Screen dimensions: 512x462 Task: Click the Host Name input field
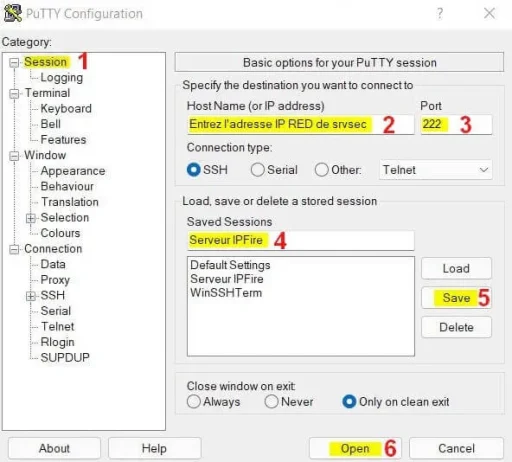301,125
